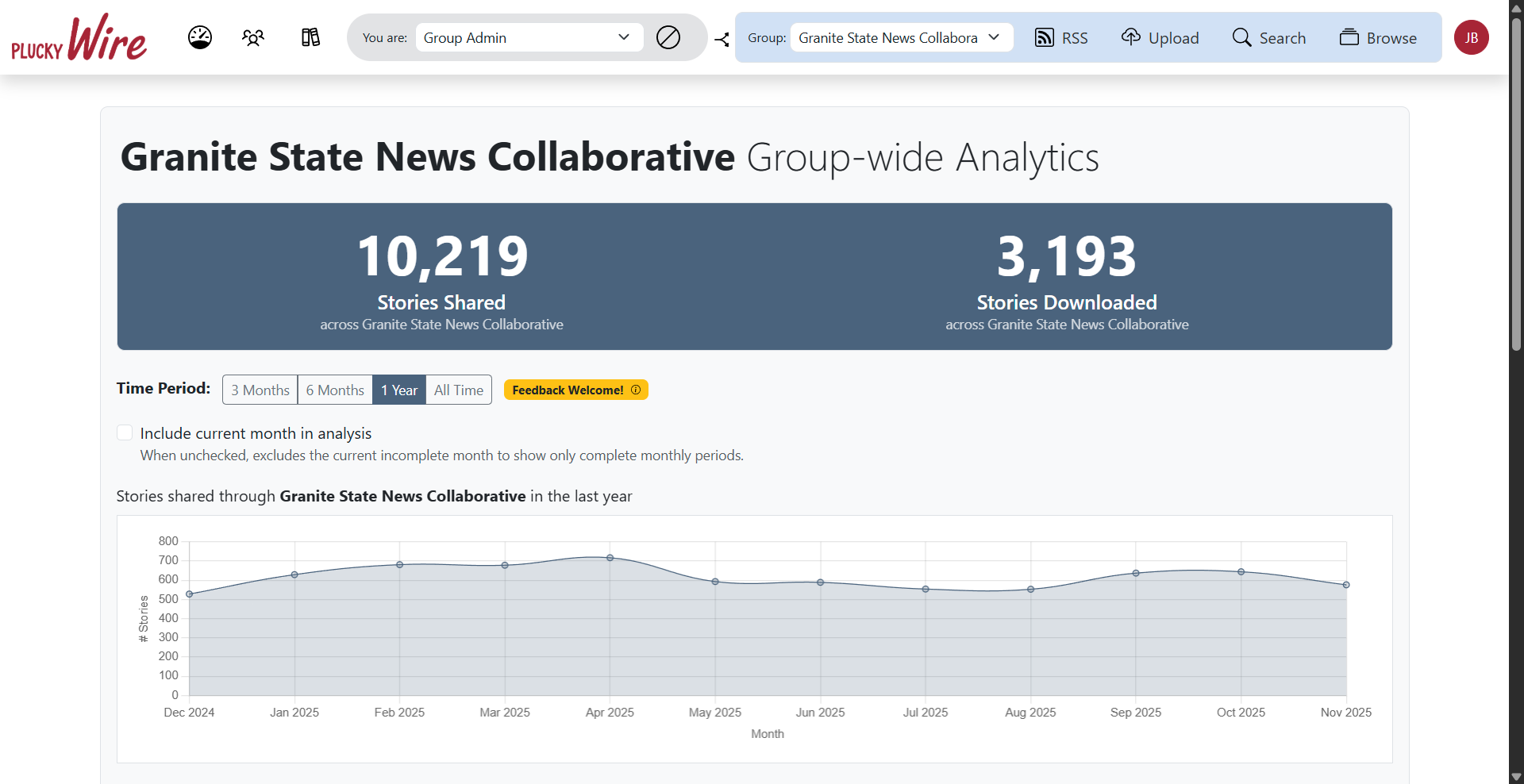Open the library (books) icon
The width and height of the screenshot is (1524, 784).
pyautogui.click(x=310, y=37)
